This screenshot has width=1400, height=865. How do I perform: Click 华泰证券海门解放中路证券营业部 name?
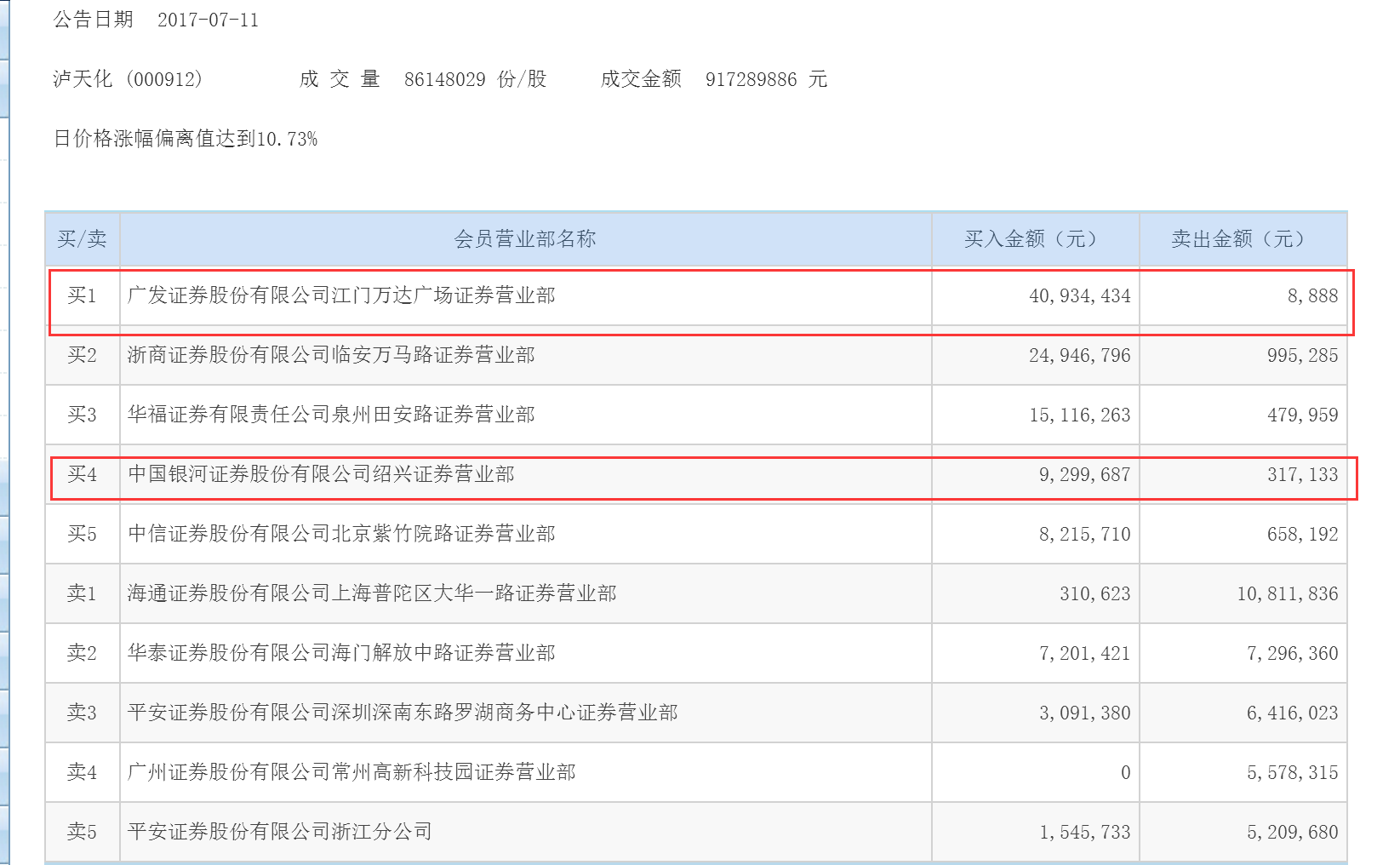click(341, 653)
